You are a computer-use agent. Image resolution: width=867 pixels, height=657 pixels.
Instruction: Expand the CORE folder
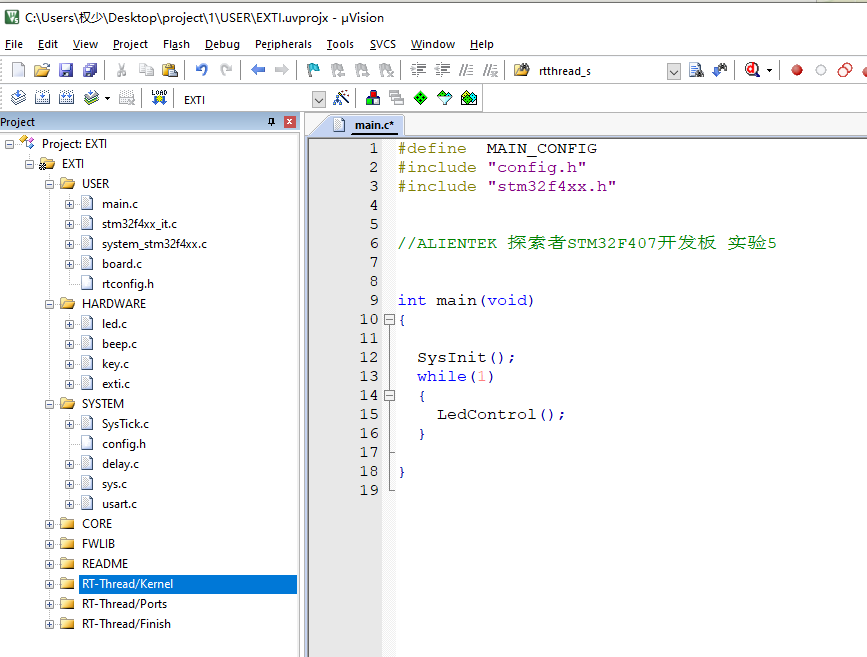(49, 523)
